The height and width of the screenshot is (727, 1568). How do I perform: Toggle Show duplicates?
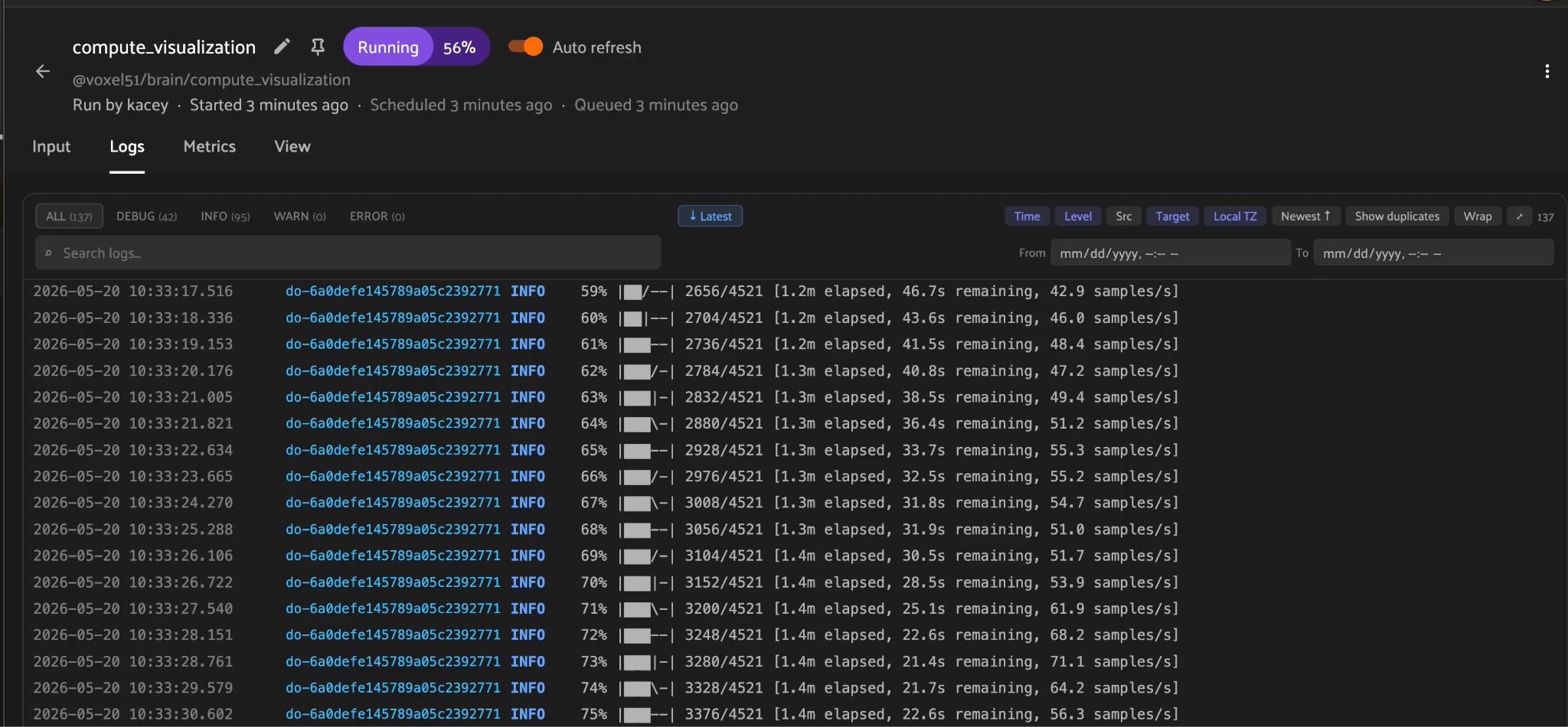click(x=1397, y=217)
